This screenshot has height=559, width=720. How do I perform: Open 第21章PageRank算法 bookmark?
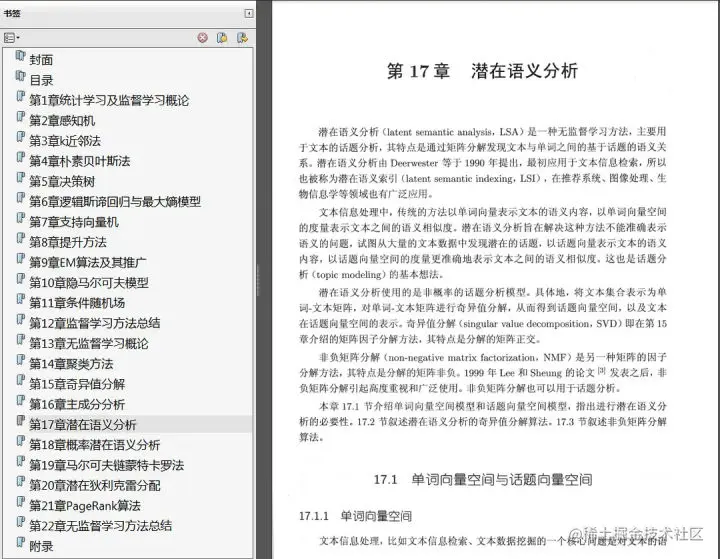(x=85, y=506)
